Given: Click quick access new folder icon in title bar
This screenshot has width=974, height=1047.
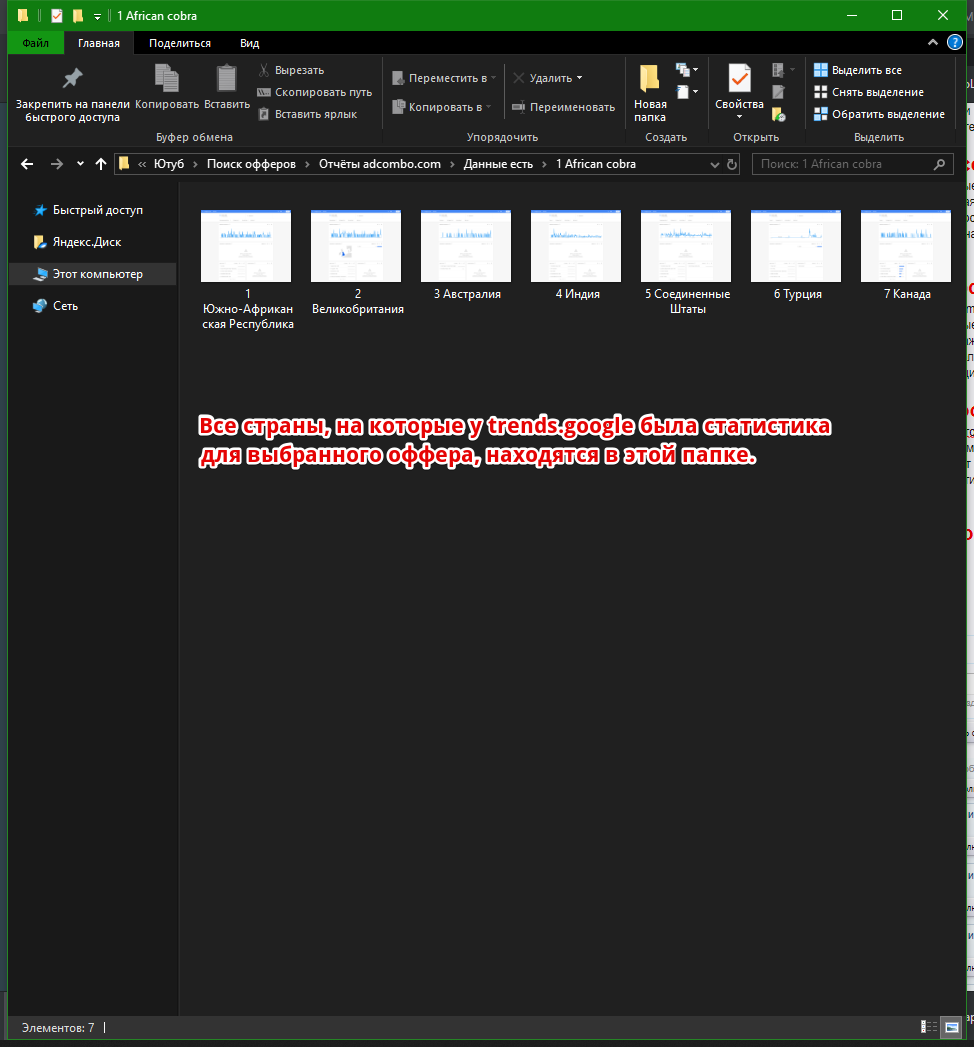Looking at the screenshot, I should point(78,15).
